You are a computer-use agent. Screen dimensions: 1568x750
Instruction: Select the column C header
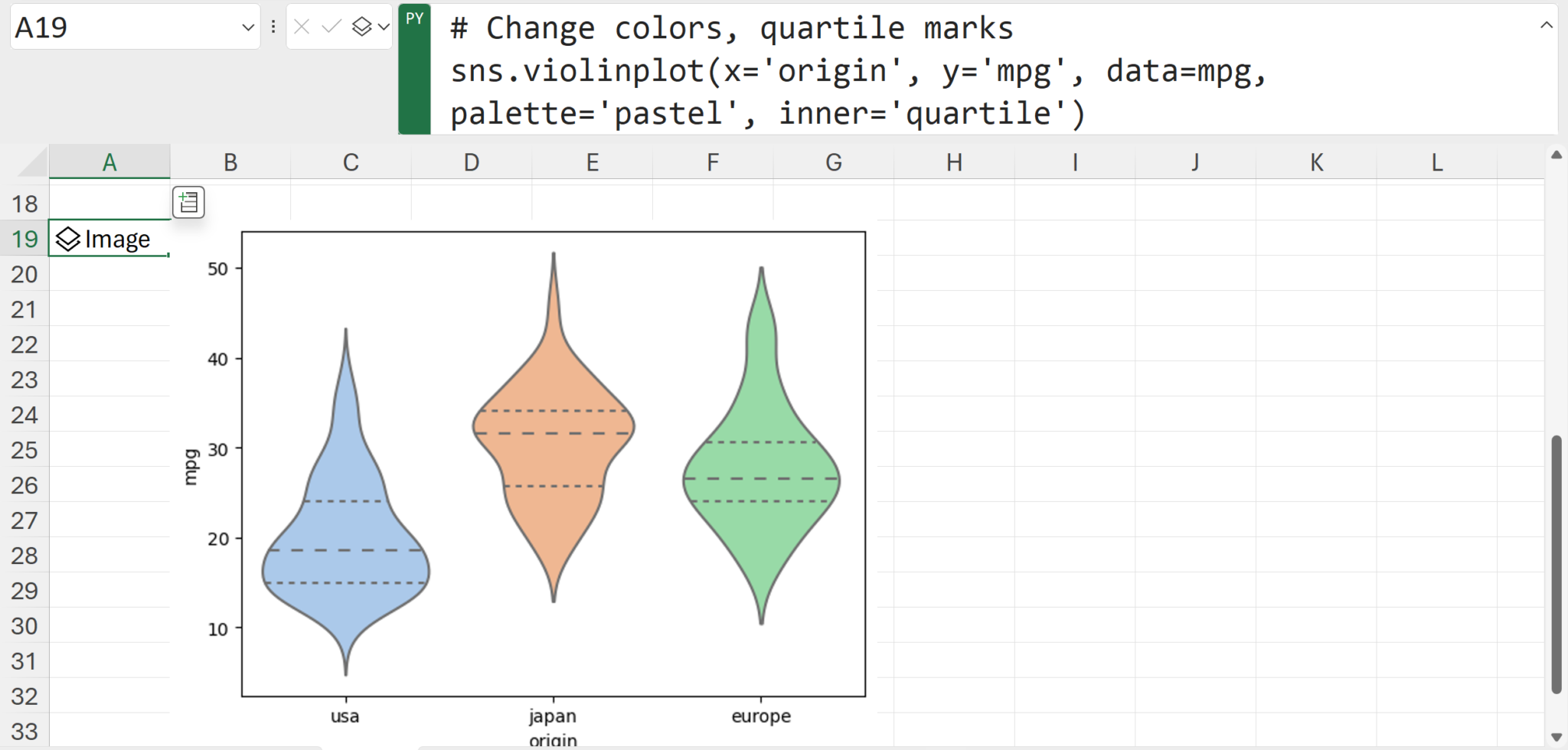click(x=350, y=161)
